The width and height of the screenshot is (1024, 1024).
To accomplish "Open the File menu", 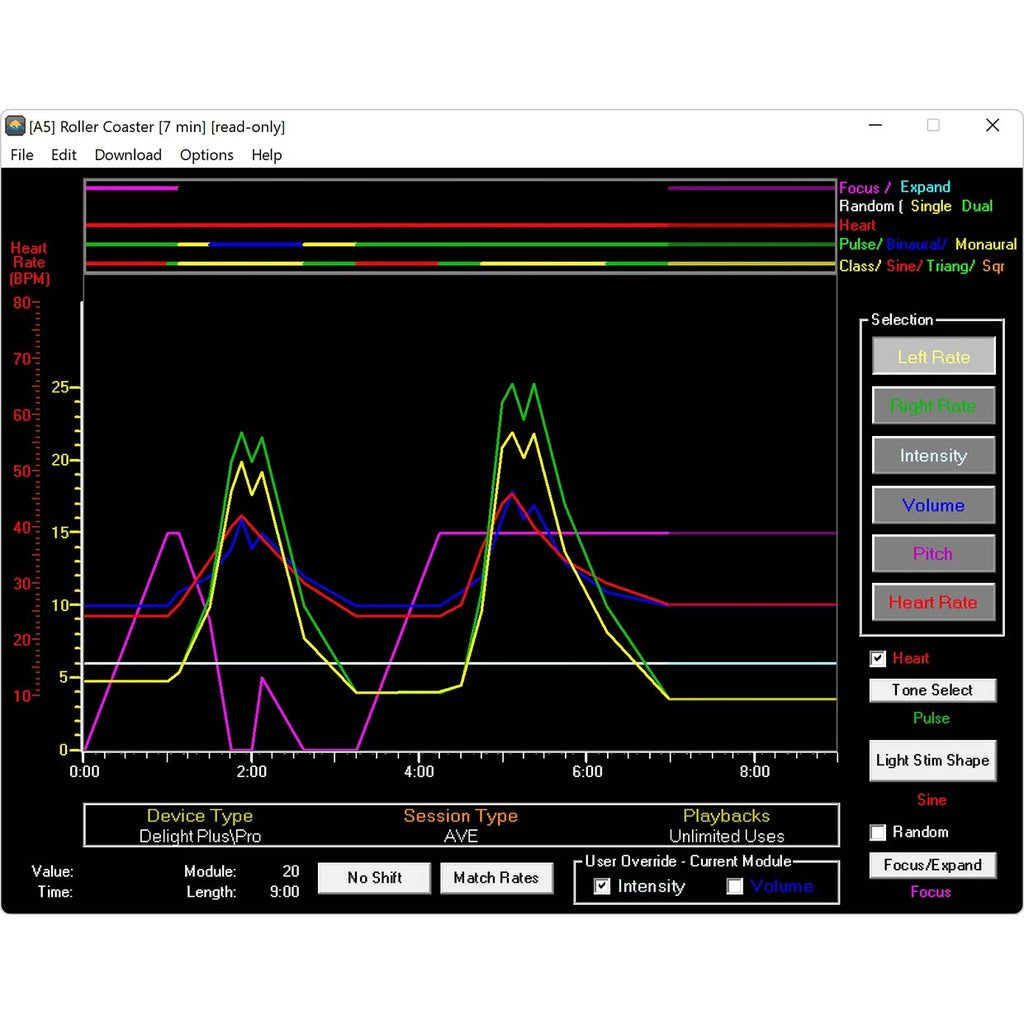I will click(x=21, y=155).
